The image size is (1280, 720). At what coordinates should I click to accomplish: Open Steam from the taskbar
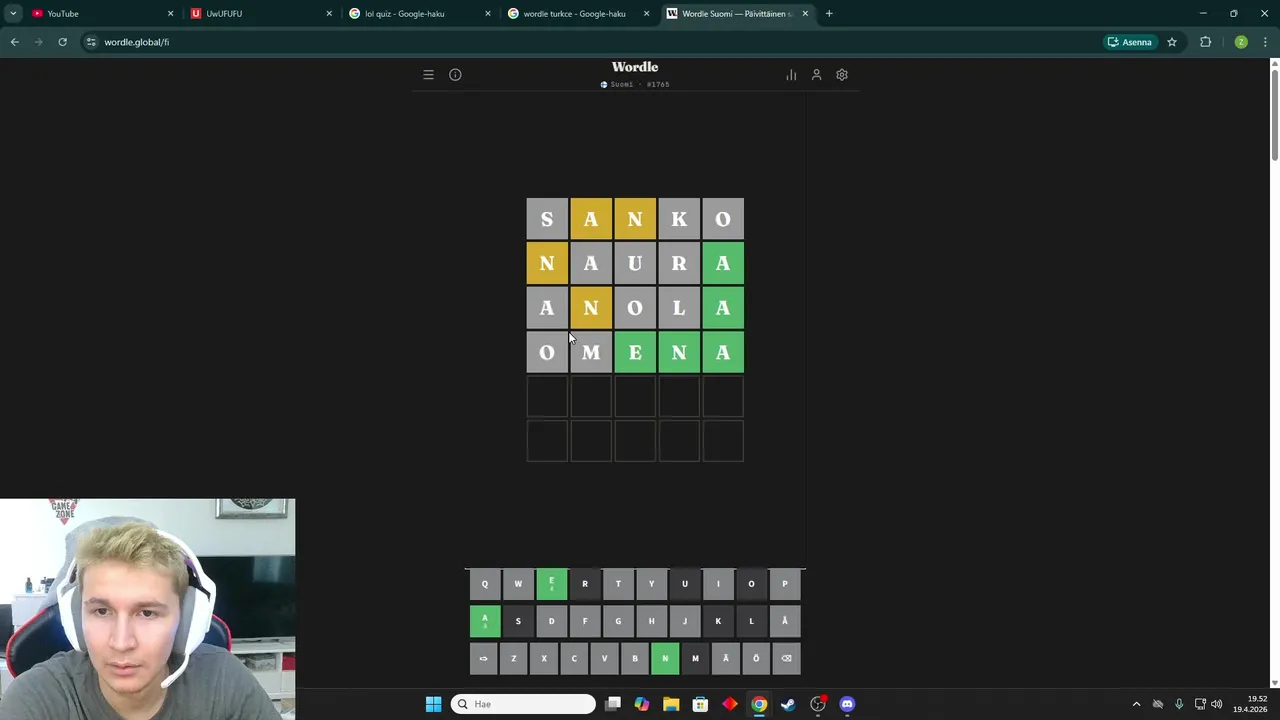point(788,704)
